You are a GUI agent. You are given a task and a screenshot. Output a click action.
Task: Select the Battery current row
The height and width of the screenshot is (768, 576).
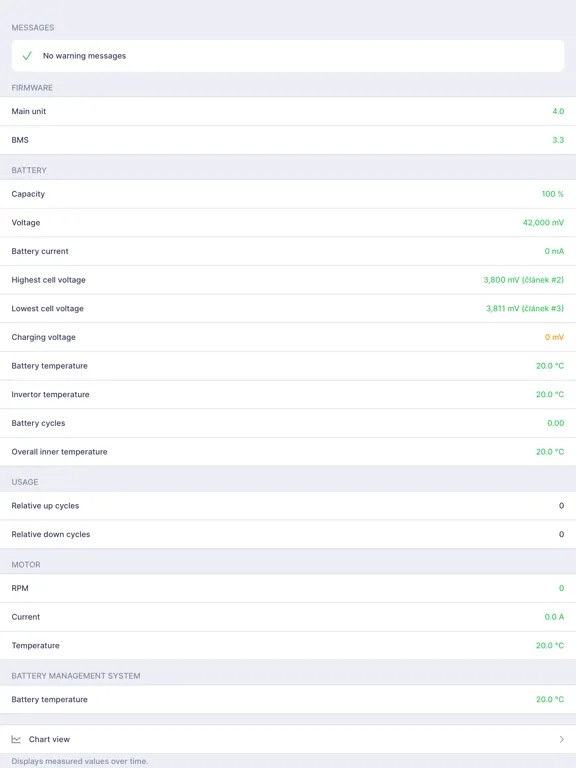pos(288,251)
